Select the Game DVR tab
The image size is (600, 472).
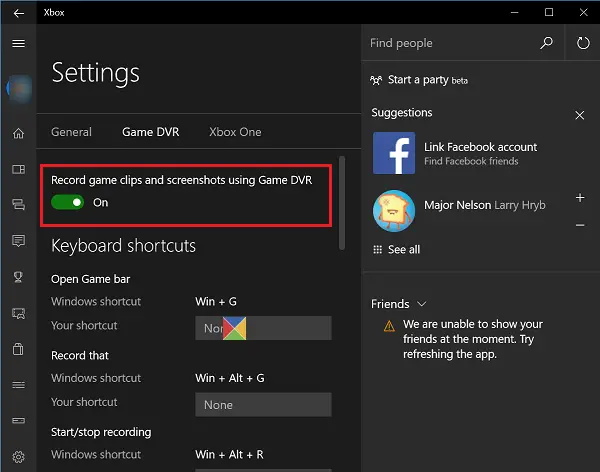(151, 132)
